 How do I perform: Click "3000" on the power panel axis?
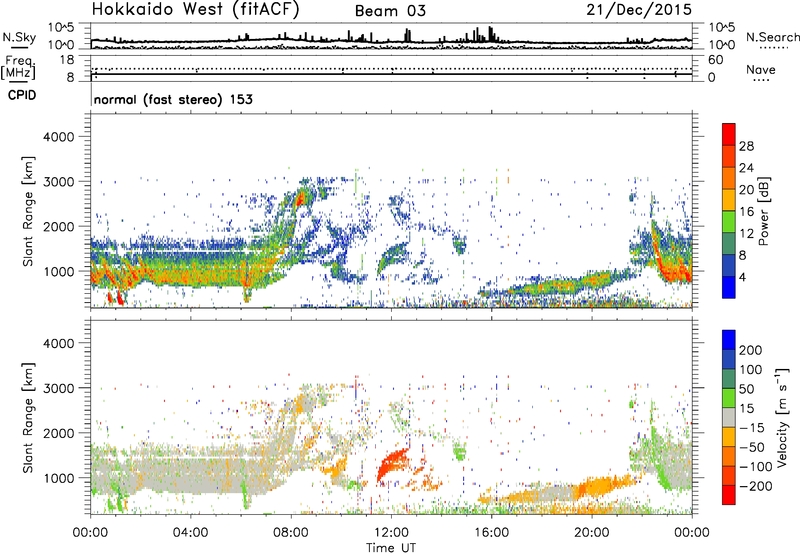[x=59, y=182]
